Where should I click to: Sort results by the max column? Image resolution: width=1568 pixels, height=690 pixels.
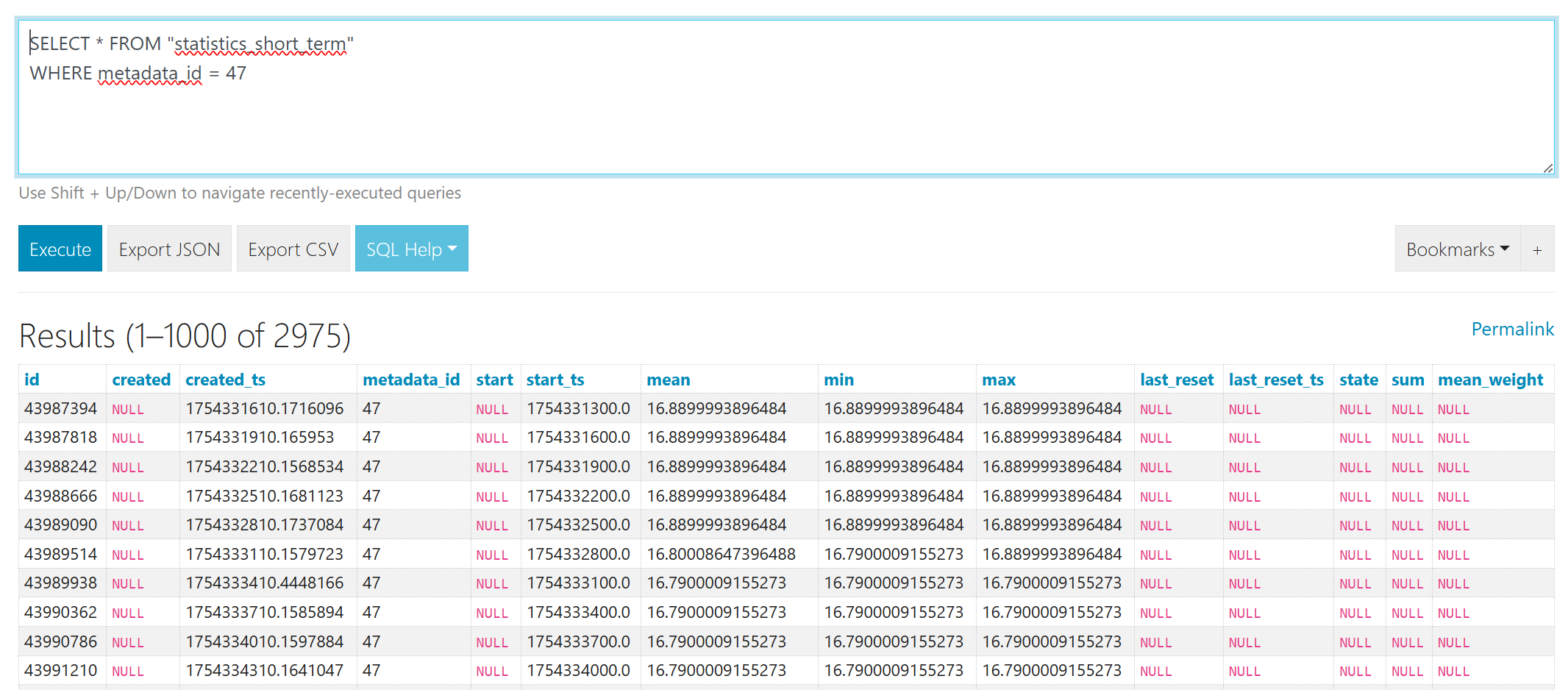pyautogui.click(x=998, y=380)
